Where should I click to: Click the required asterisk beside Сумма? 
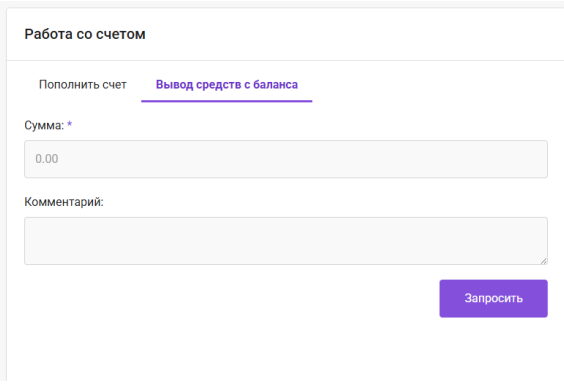69,124
